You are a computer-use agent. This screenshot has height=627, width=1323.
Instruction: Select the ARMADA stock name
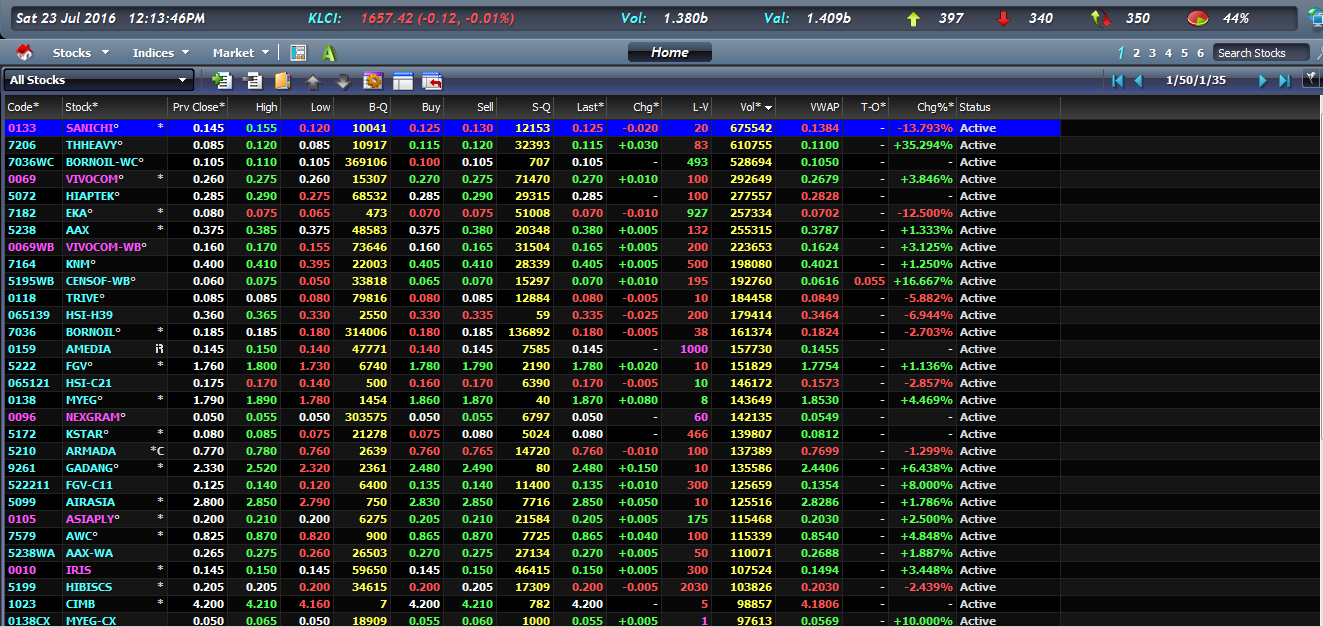(91, 451)
